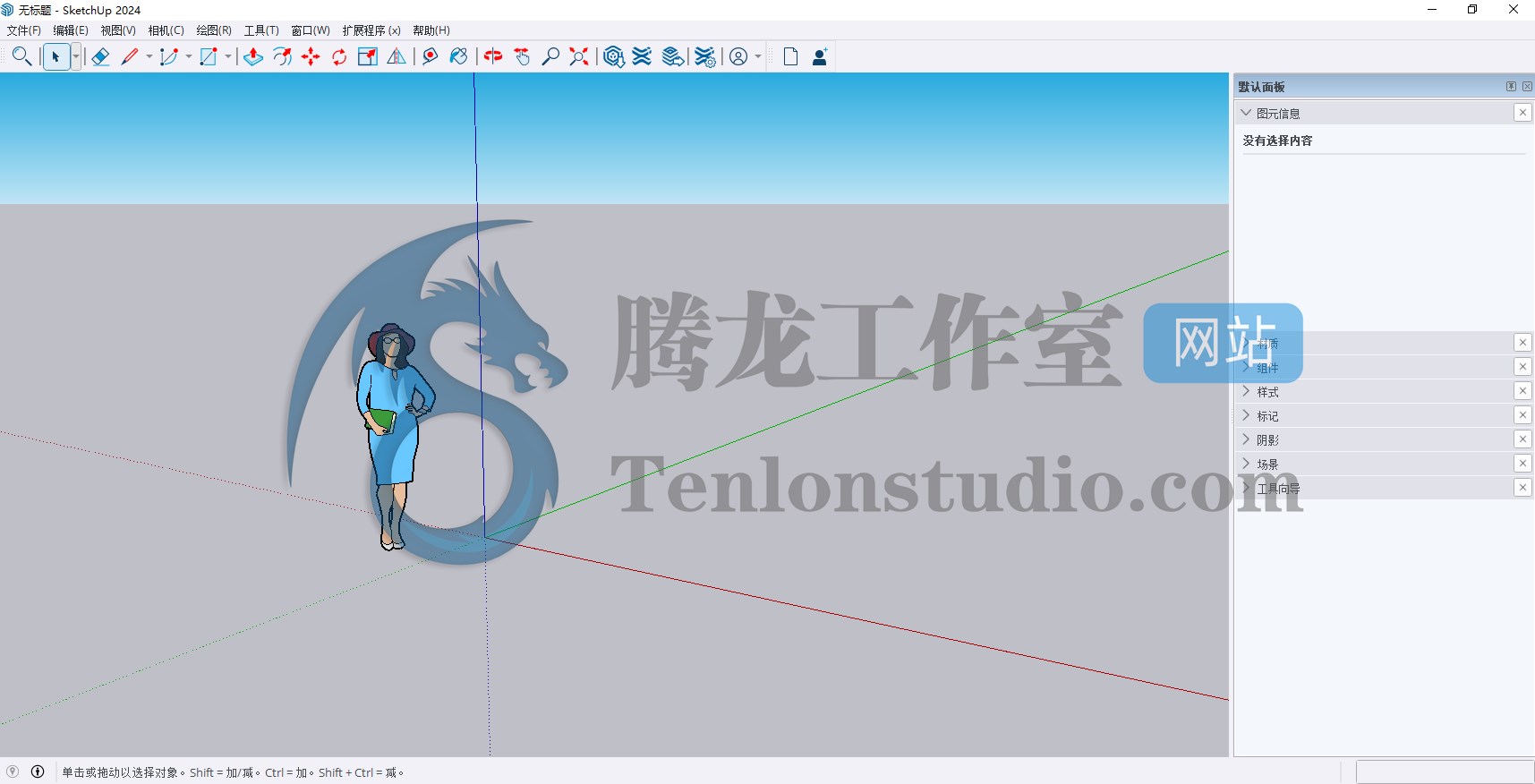Choose the Line pencil tool
Screen dimensions: 1535x784
tap(130, 56)
